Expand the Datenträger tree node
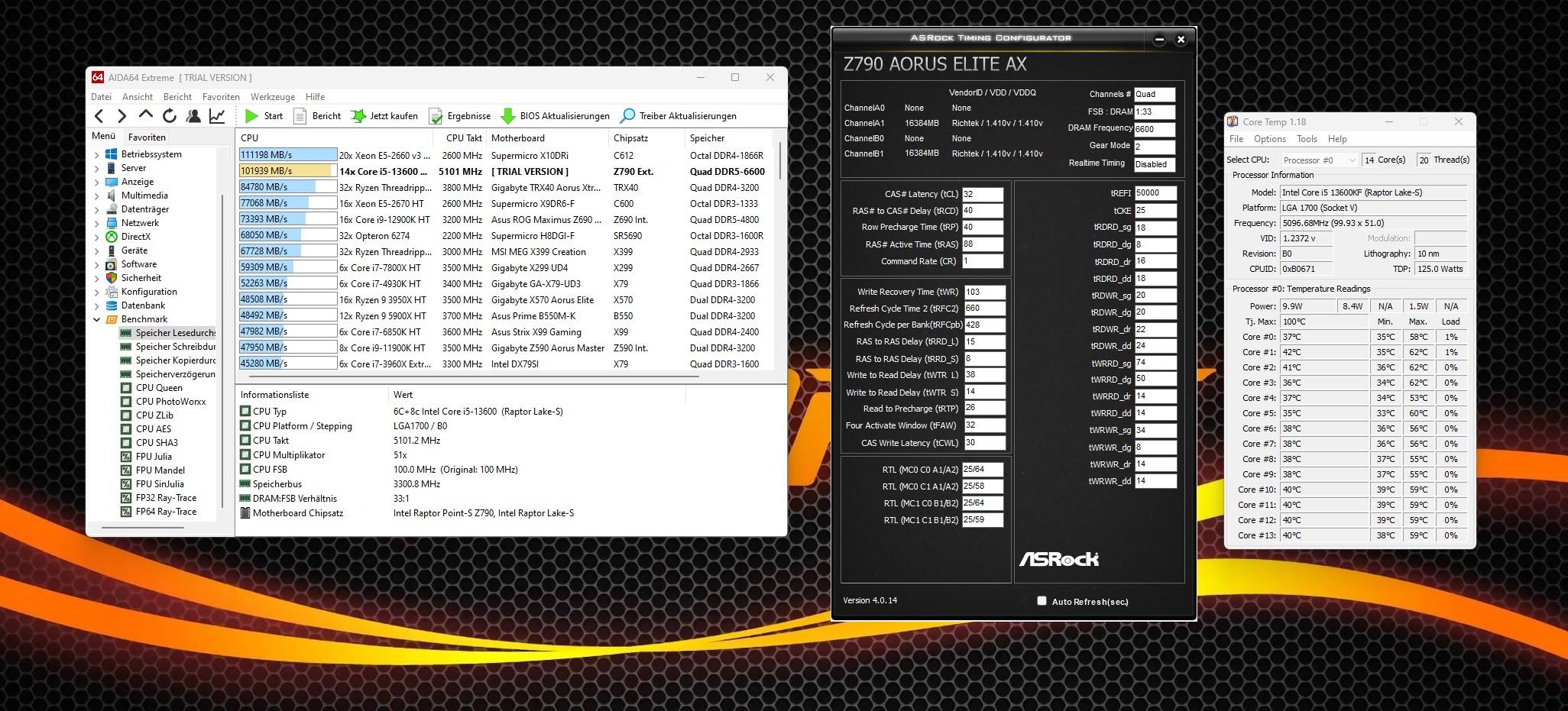The height and width of the screenshot is (711, 1568). coord(97,209)
